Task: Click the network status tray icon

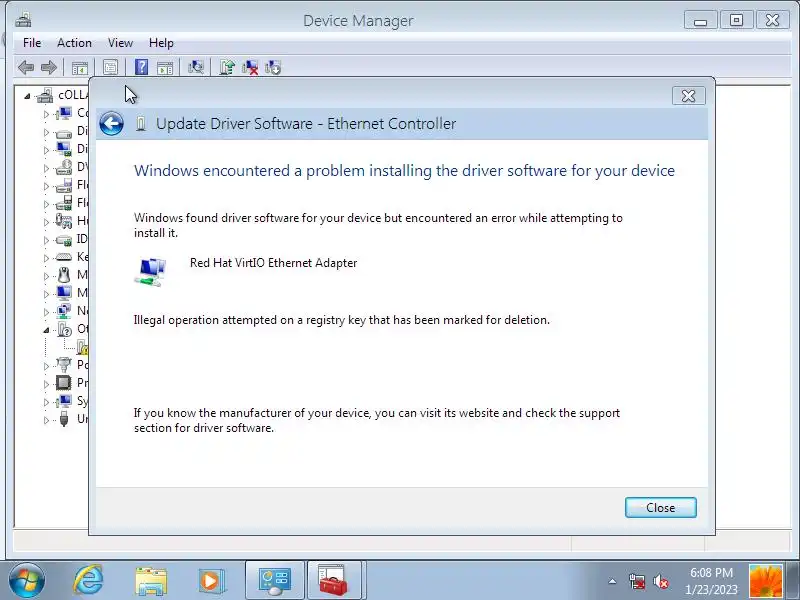Action: (x=637, y=581)
